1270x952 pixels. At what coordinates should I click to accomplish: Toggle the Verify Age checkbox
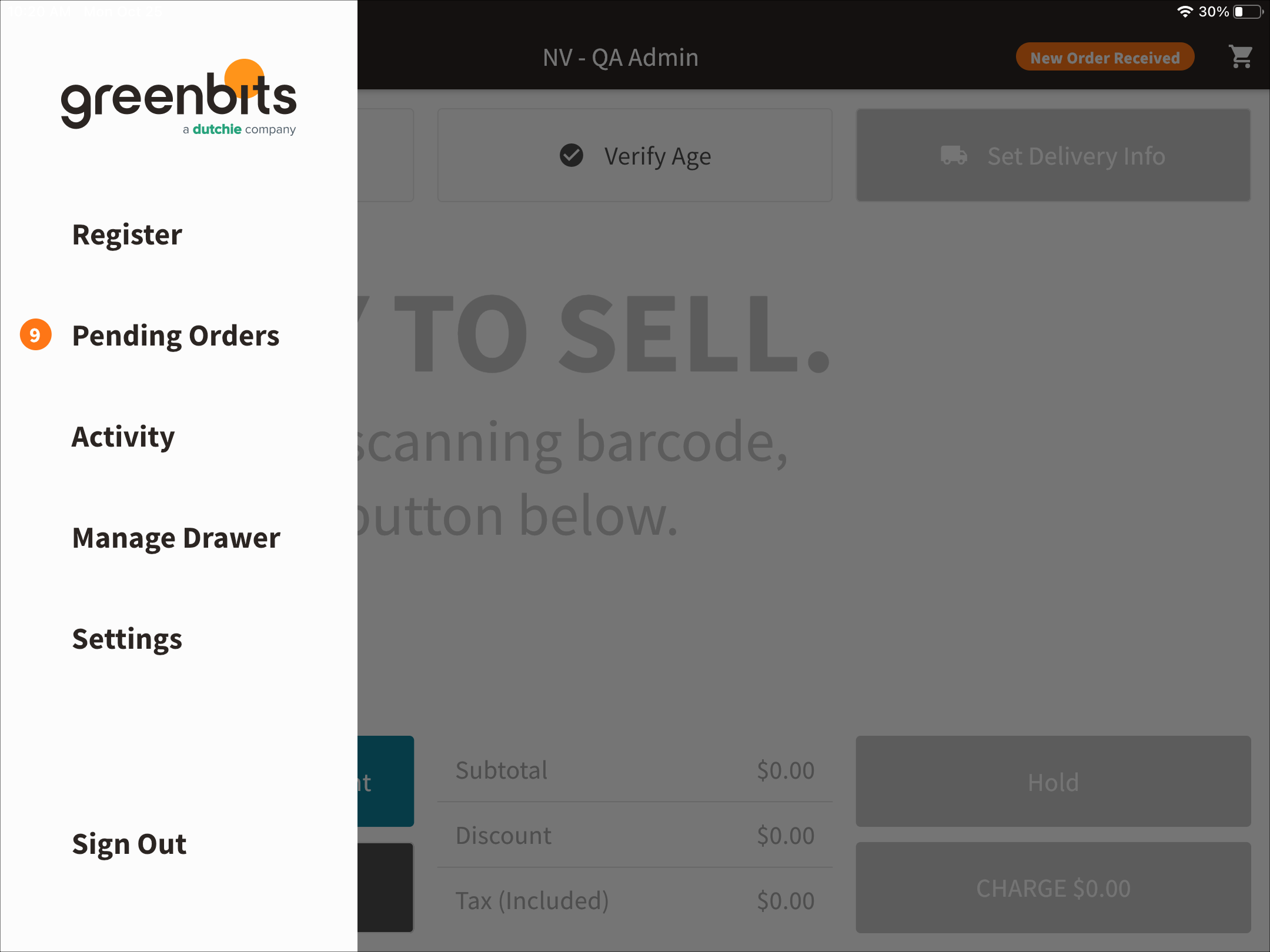(x=571, y=155)
